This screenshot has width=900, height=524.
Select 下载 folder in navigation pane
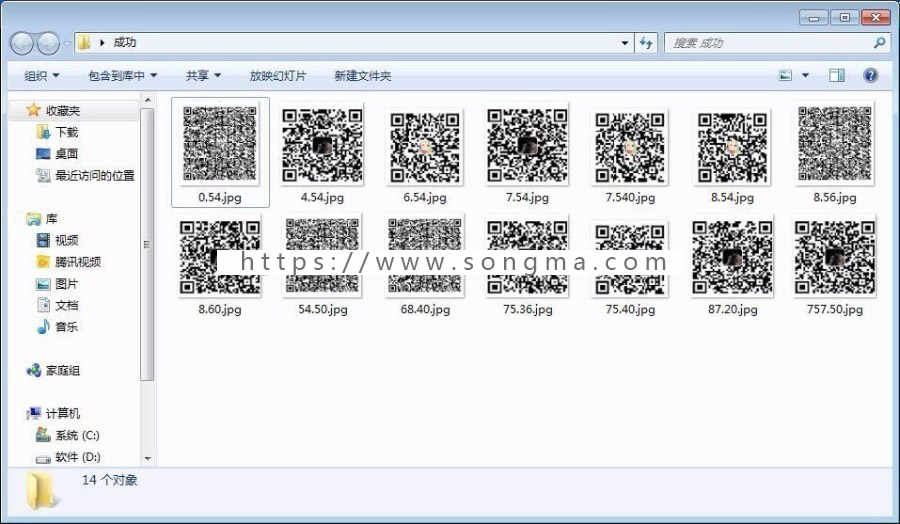tap(67, 132)
